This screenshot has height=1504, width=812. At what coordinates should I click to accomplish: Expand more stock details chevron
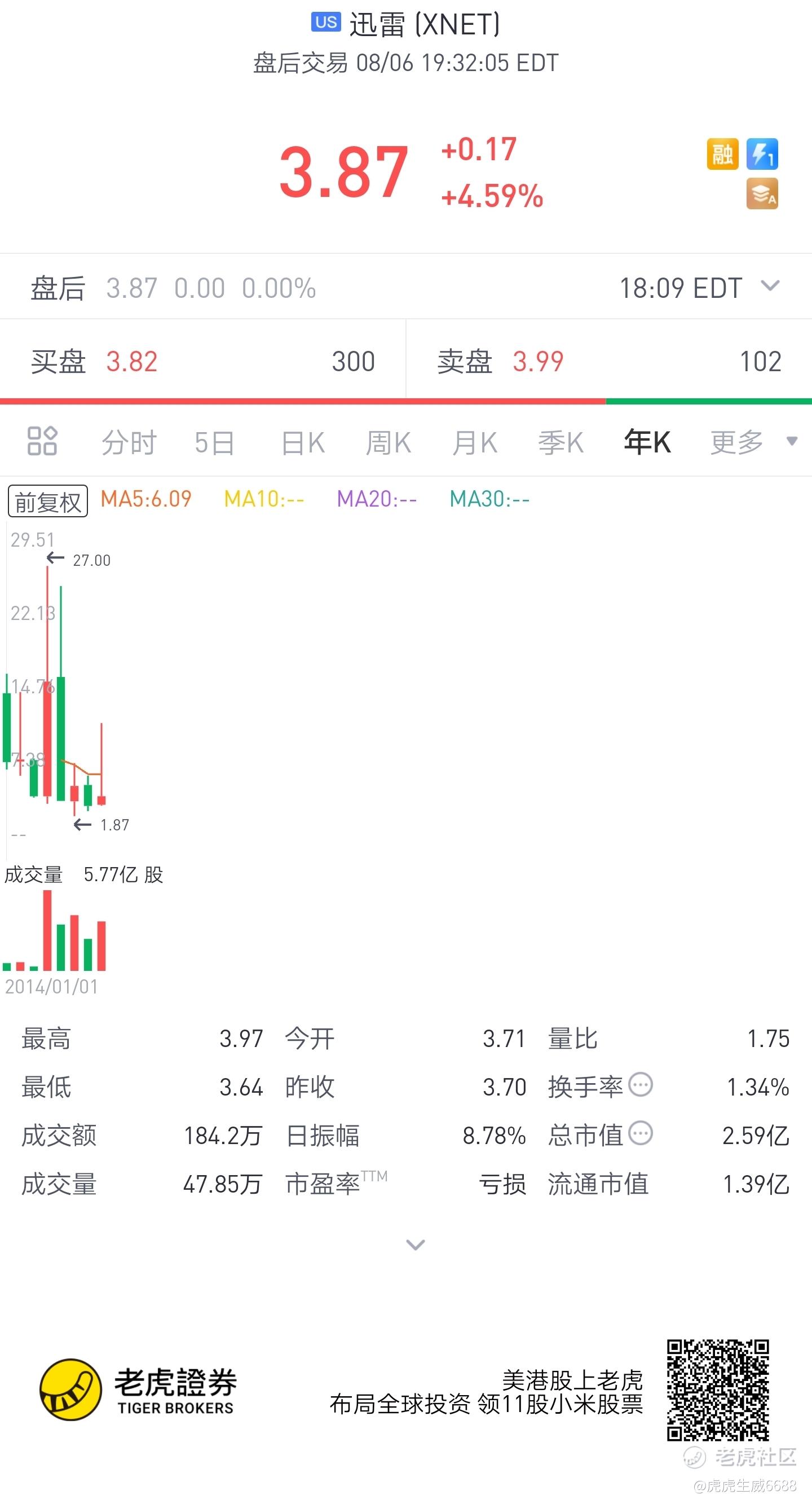tap(415, 1244)
